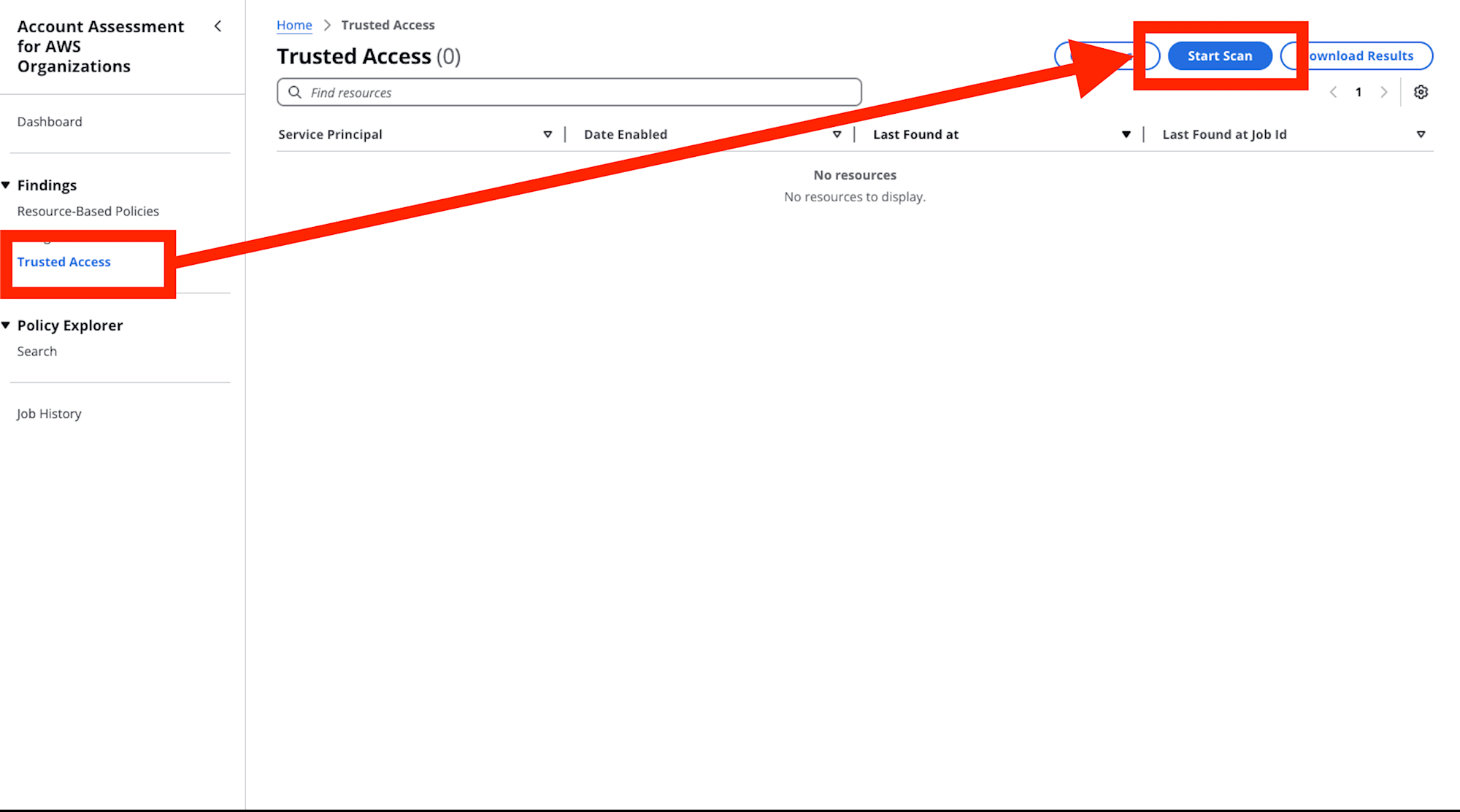1460x812 pixels.
Task: Click the previous page navigation arrow
Action: coord(1332,92)
